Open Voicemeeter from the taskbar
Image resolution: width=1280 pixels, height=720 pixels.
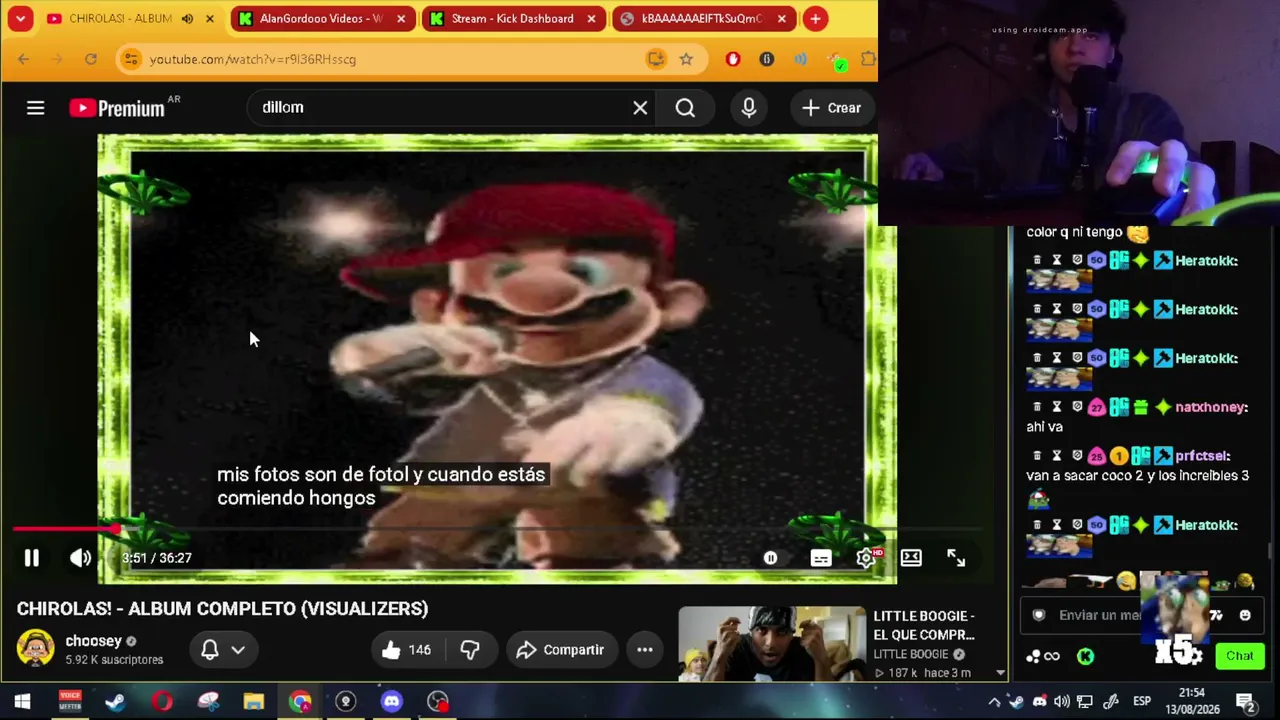click(x=69, y=701)
